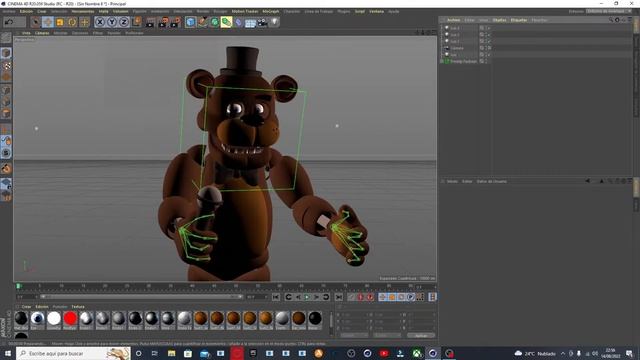Switch to Texture mode in left toolbar
The height and width of the screenshot is (360, 640).
(x=6, y=65)
